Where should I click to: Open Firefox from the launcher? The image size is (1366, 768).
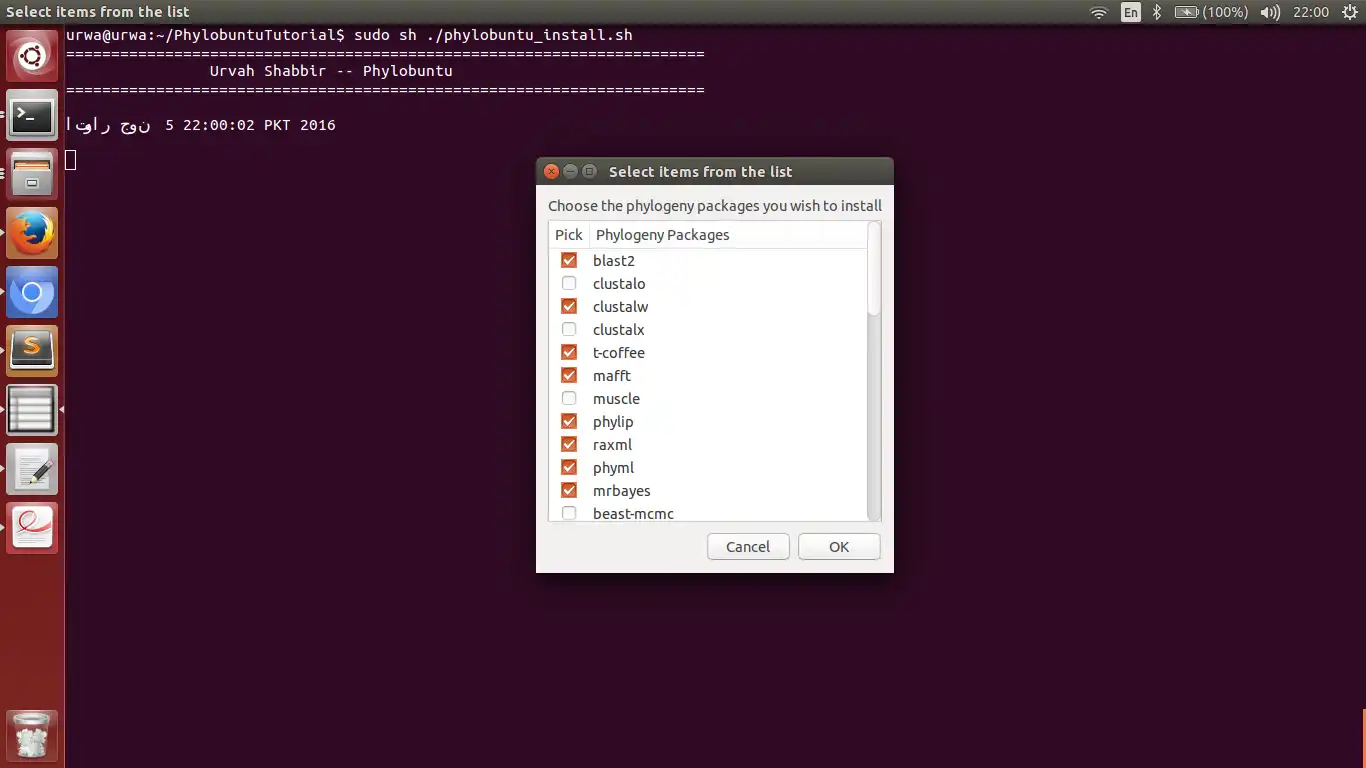coord(32,233)
